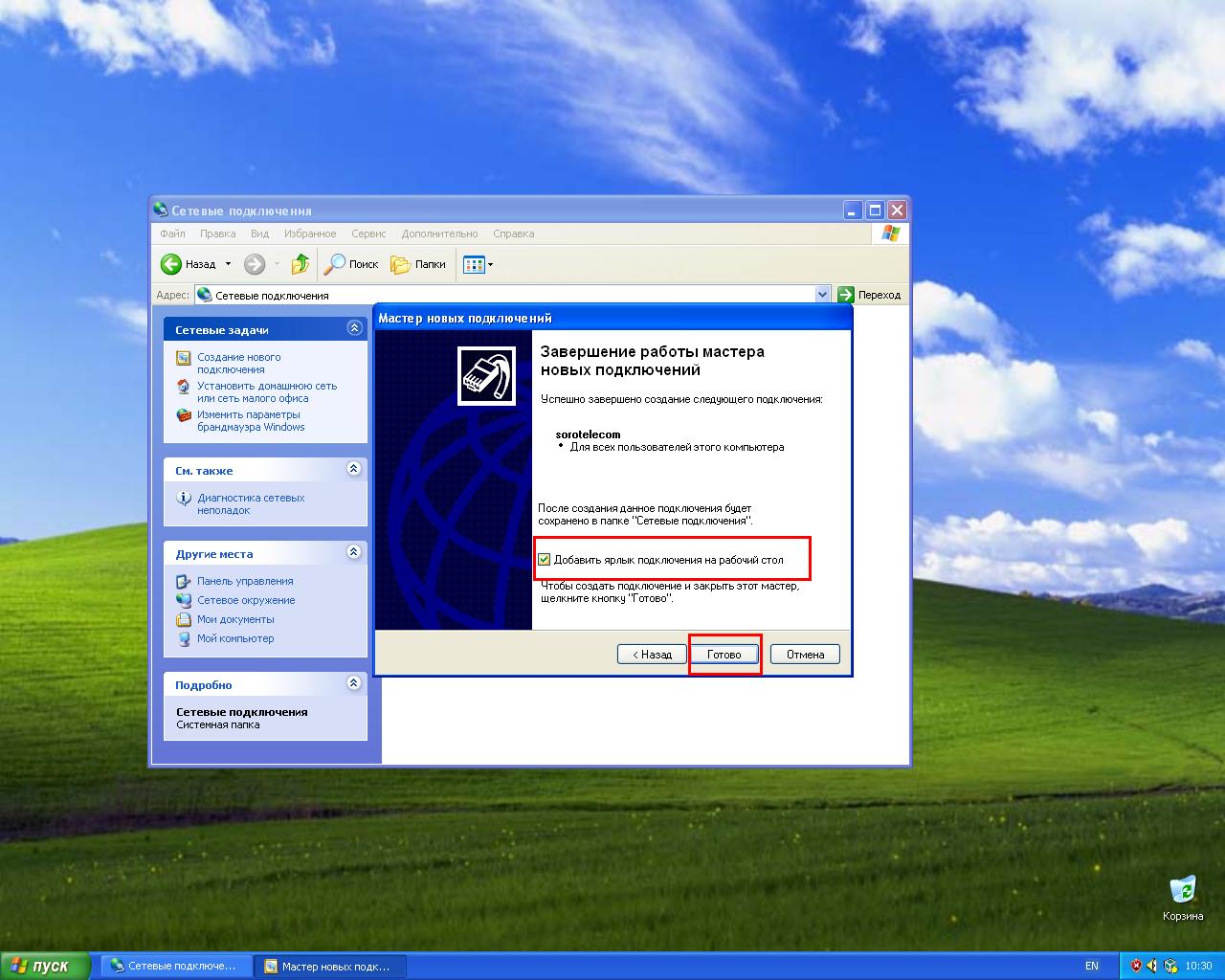
Task: Click the Переход go button
Action: [x=869, y=295]
